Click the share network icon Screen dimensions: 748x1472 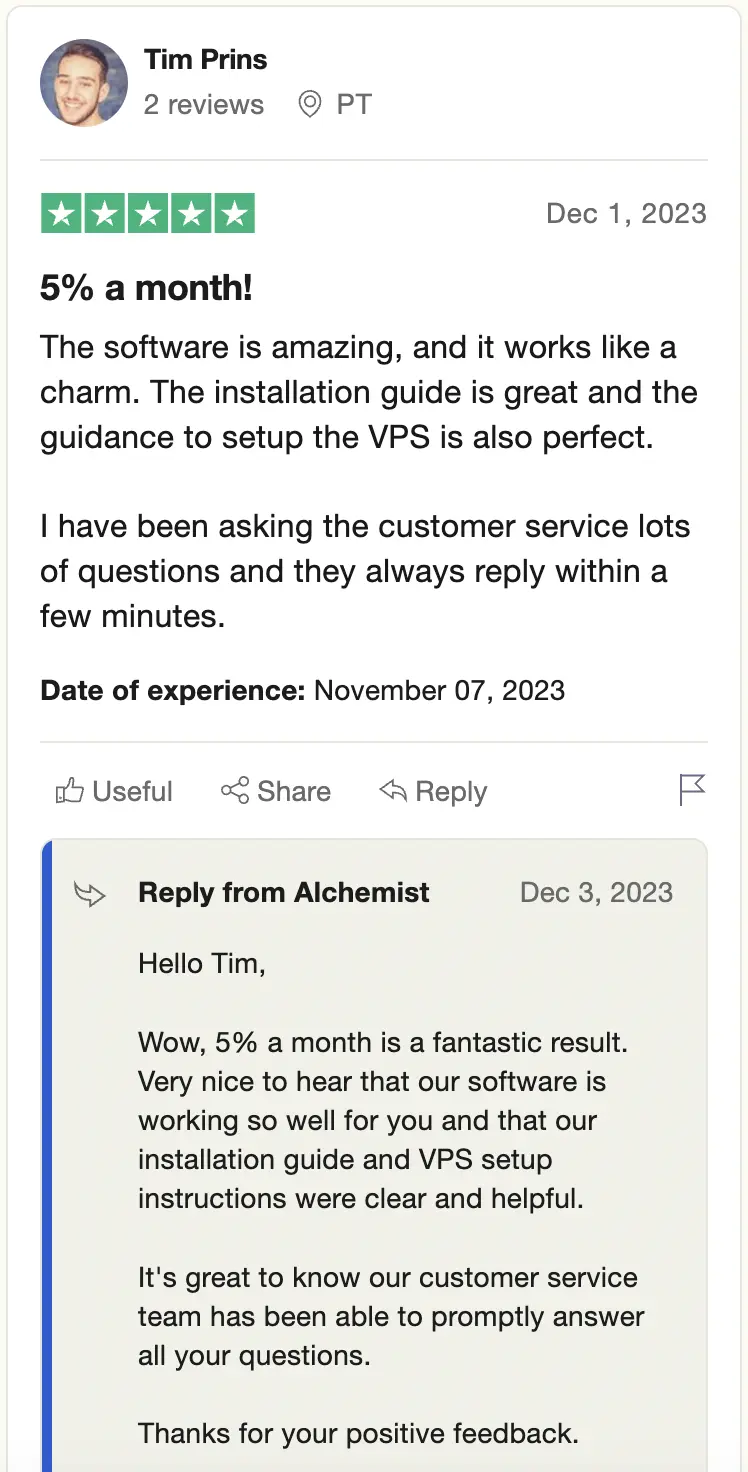pos(235,792)
